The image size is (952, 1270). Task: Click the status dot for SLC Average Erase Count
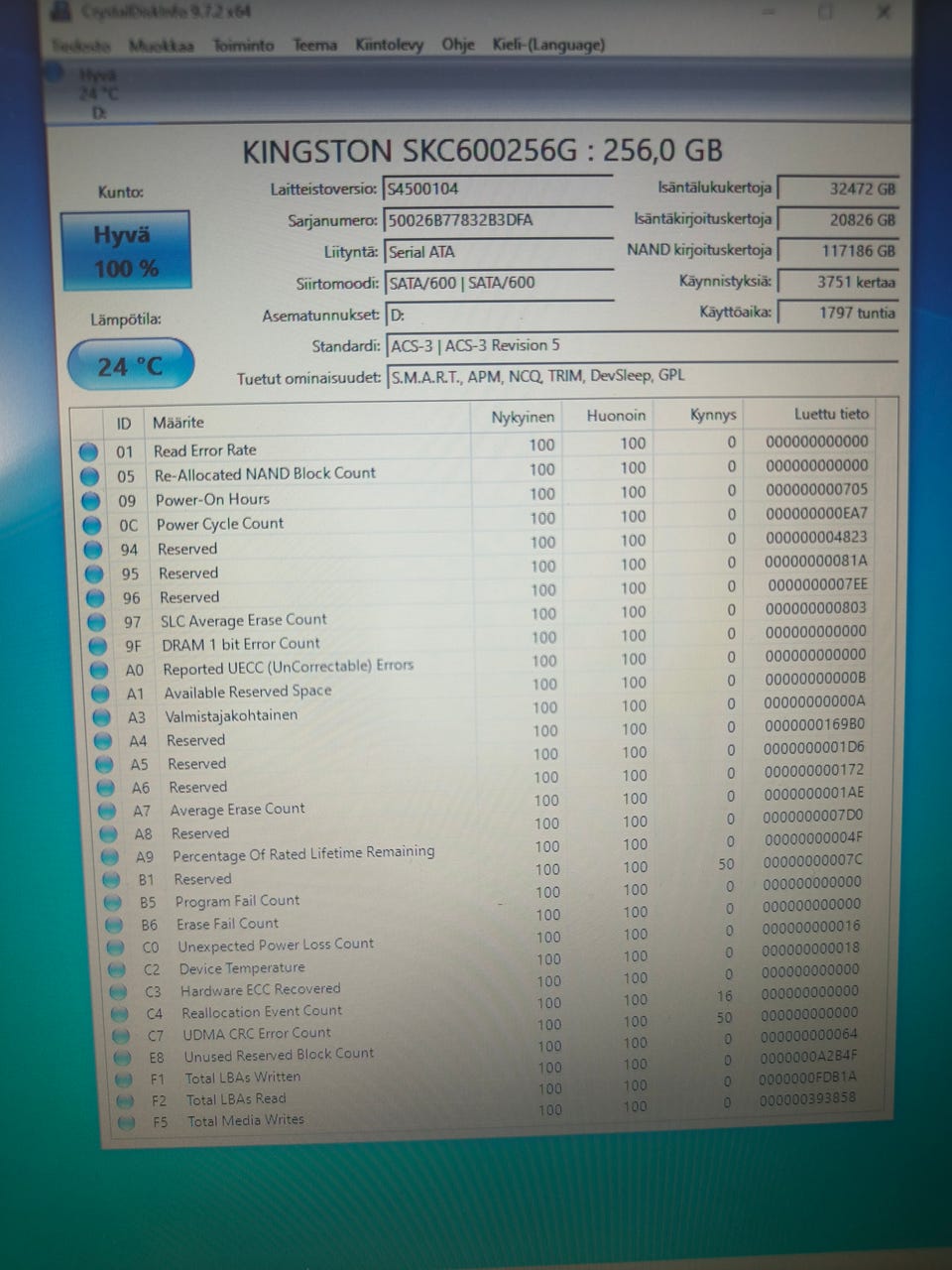pos(95,622)
